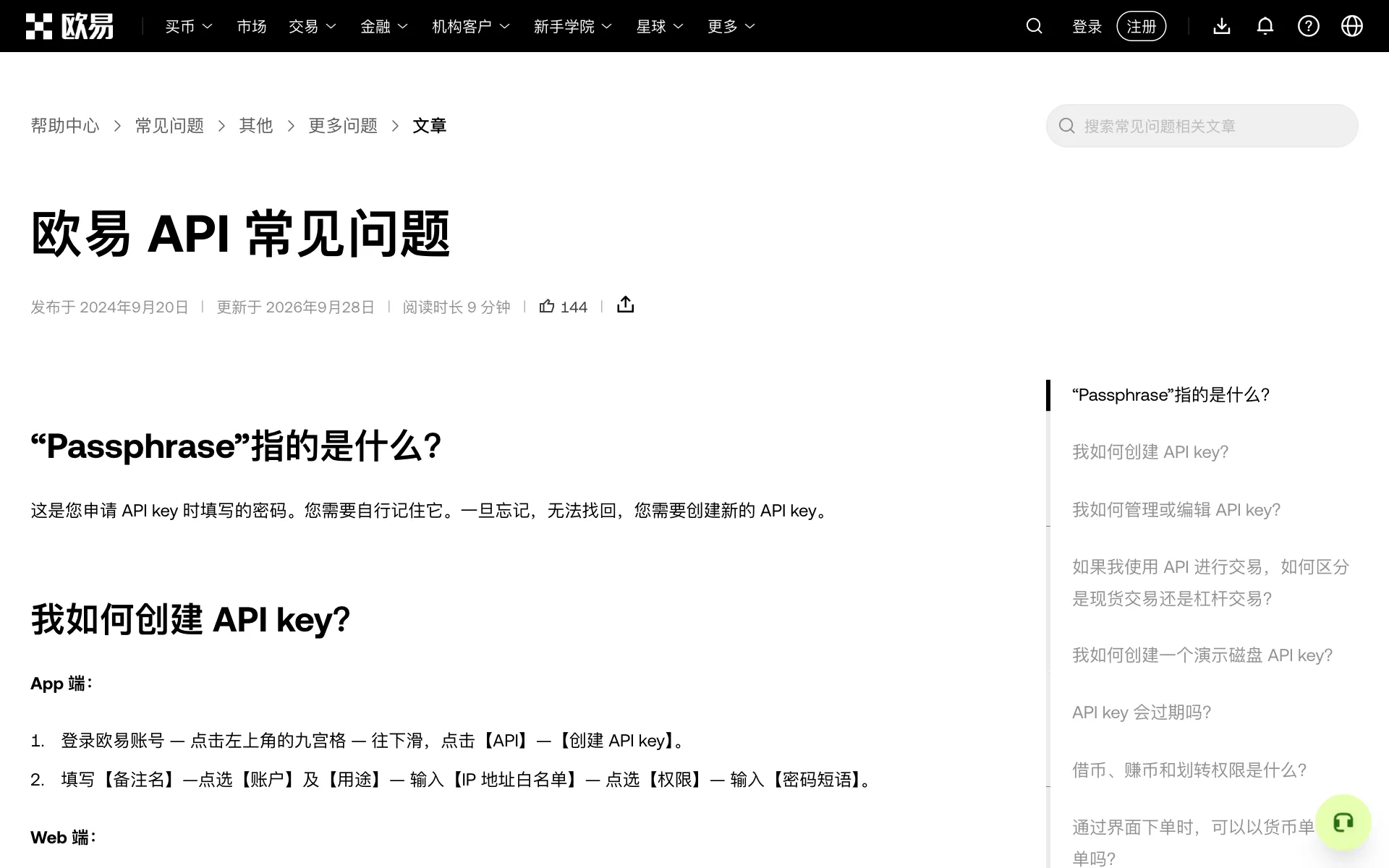Screen dimensions: 1389x868
Task: Open the 市场 menu item
Action: pyautogui.click(x=252, y=26)
